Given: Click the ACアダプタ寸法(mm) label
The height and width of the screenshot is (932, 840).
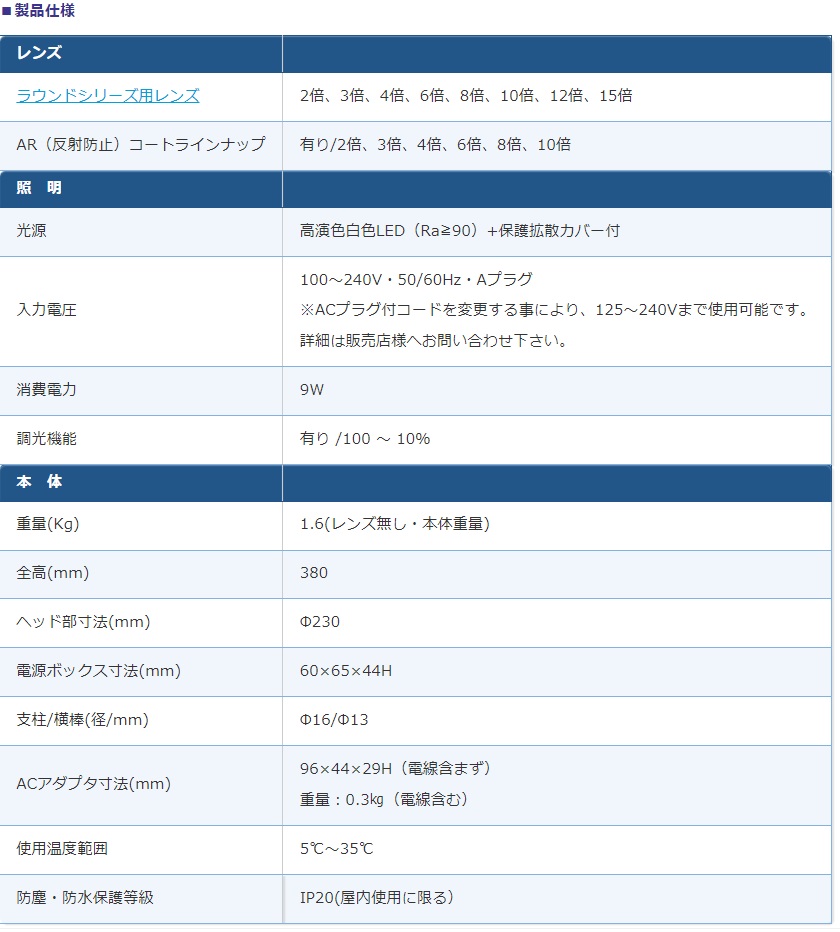Looking at the screenshot, I should [93, 784].
